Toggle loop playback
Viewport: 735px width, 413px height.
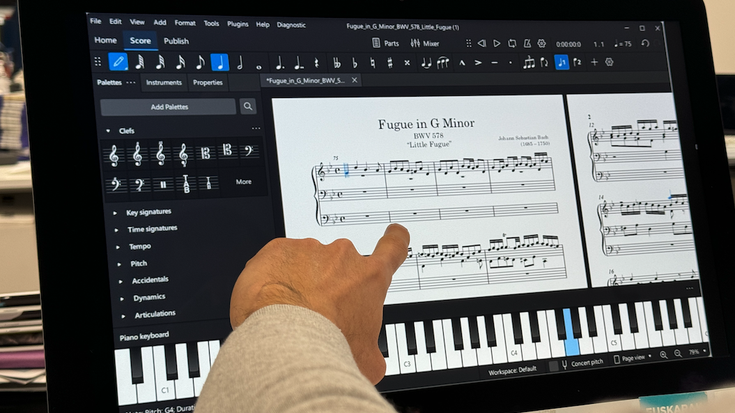512,44
